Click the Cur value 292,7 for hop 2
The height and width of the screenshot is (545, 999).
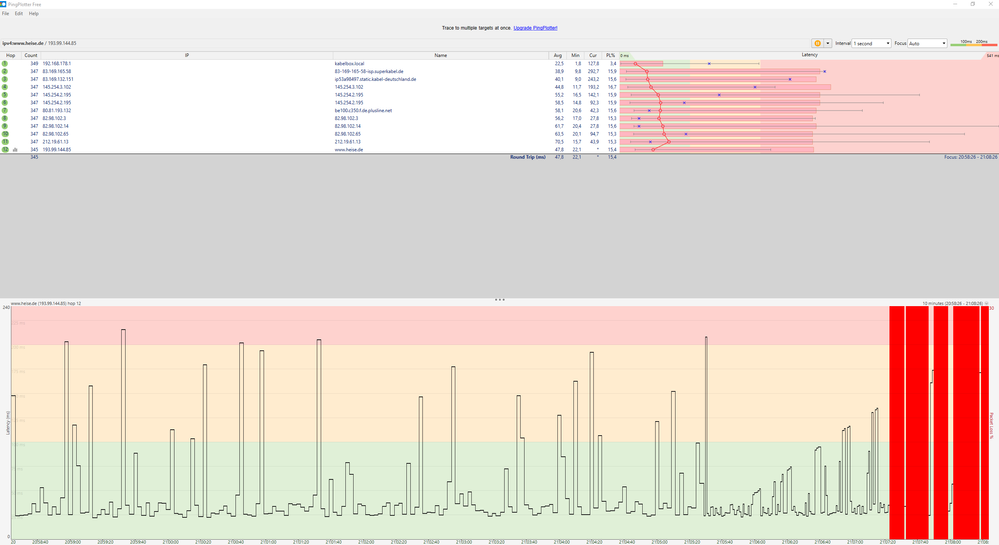pos(593,71)
